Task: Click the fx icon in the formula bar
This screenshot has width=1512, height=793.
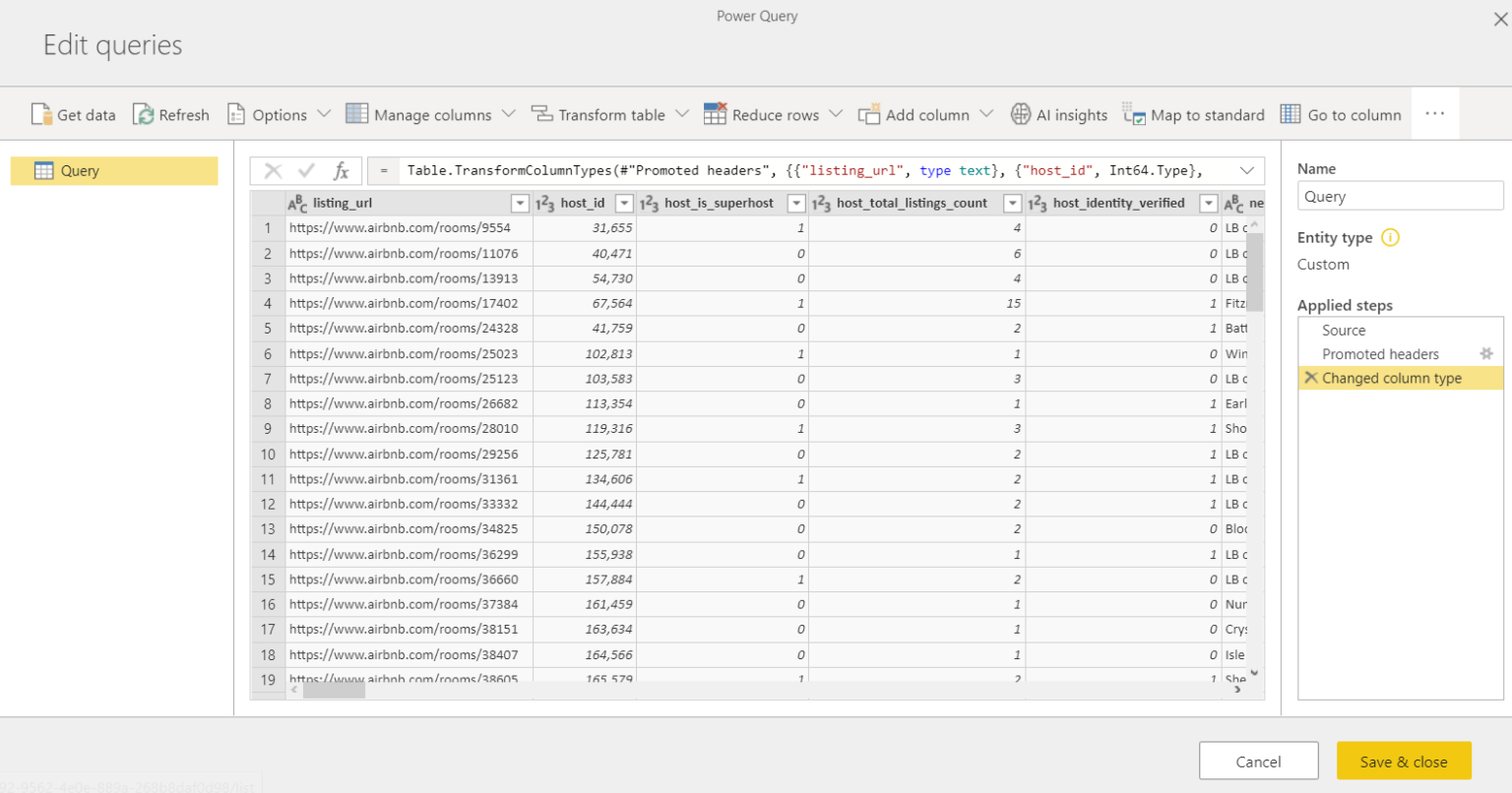Action: 344,170
